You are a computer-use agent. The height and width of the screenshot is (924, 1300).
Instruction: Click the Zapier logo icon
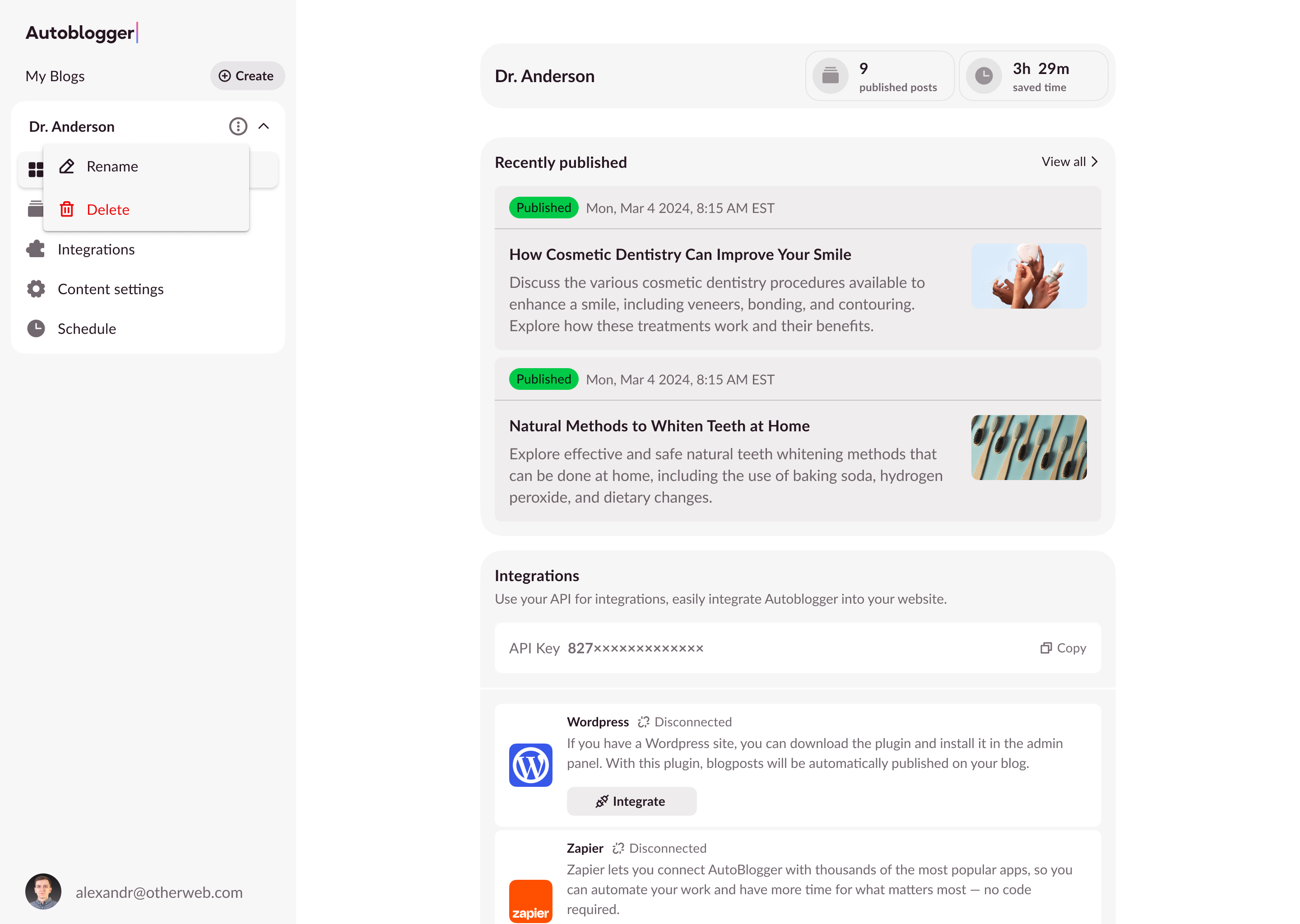point(530,901)
